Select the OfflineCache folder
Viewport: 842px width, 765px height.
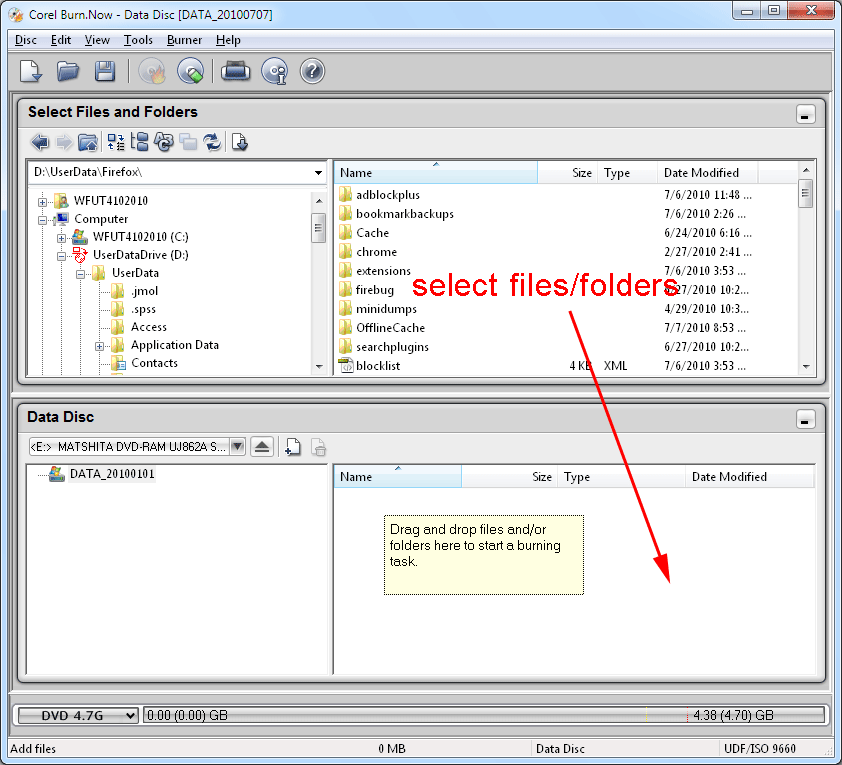390,327
